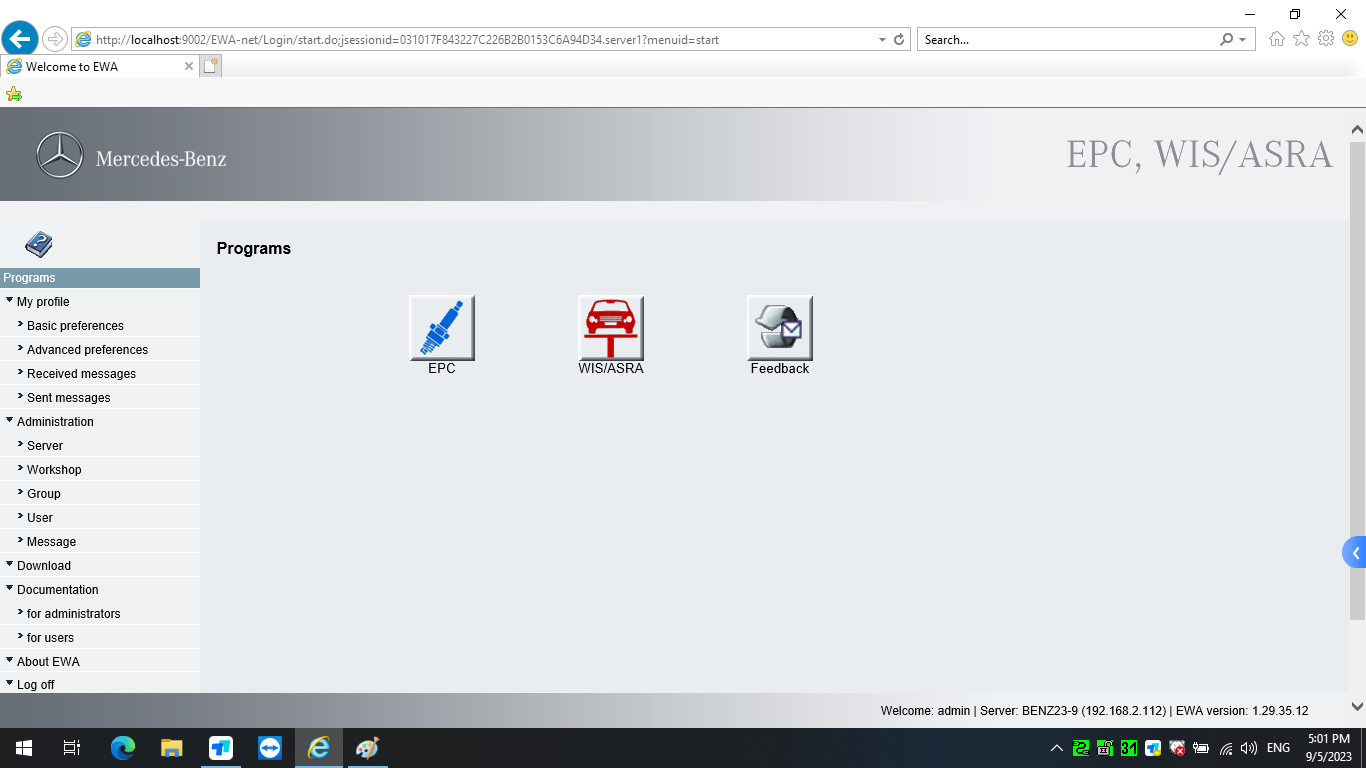Image resolution: width=1366 pixels, height=768 pixels.
Task: Open browser Home icon
Action: (1277, 39)
